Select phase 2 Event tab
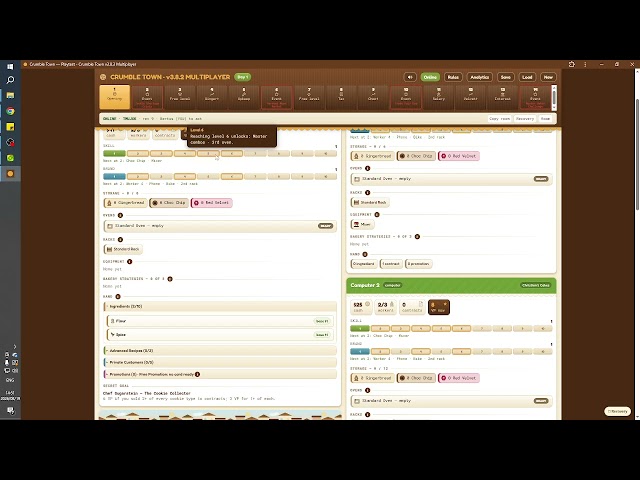 pyautogui.click(x=147, y=98)
